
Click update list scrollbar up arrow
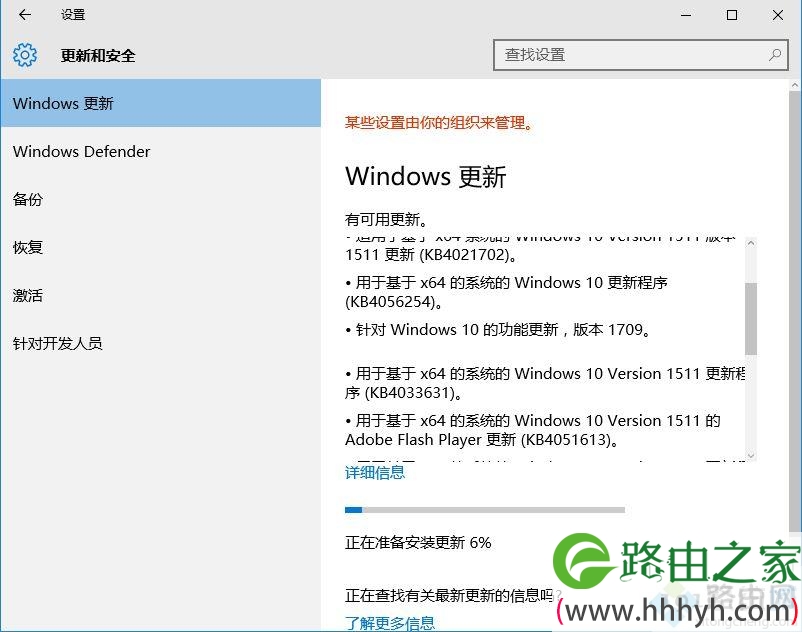pos(751,243)
